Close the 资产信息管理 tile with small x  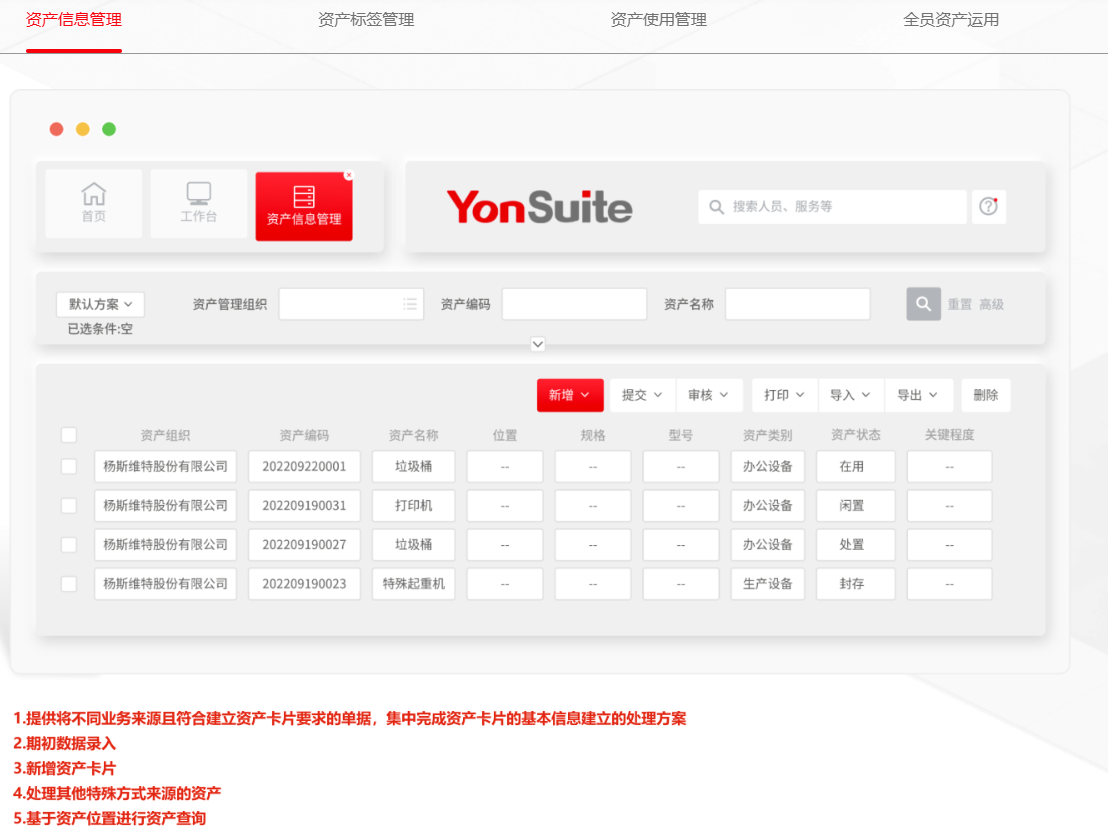click(348, 175)
